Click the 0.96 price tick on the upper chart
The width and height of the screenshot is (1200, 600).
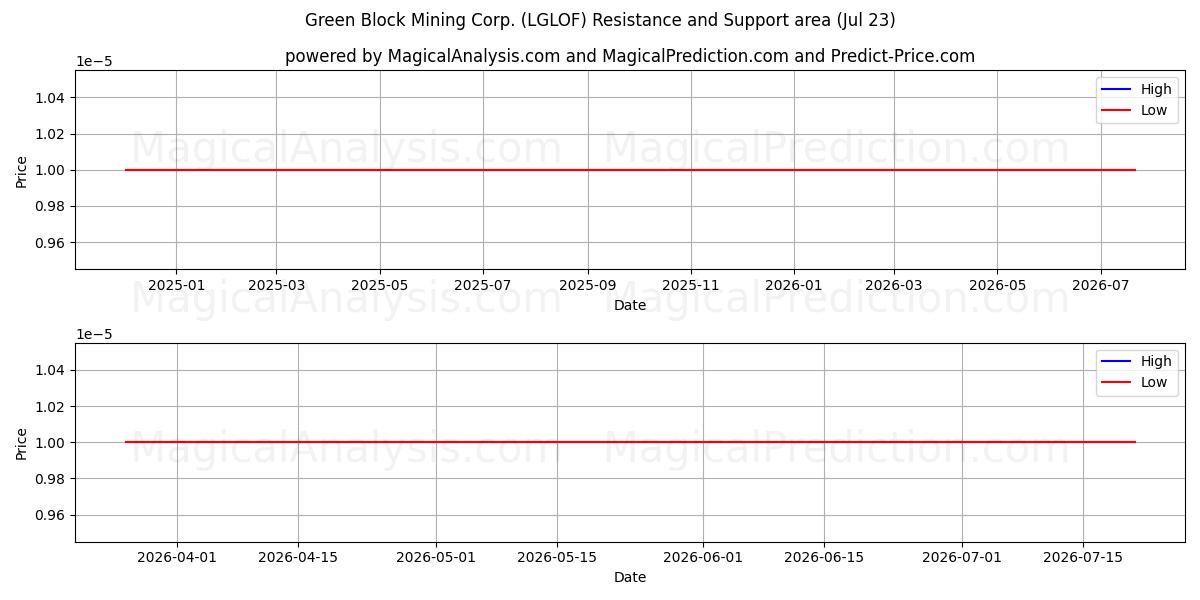click(51, 243)
